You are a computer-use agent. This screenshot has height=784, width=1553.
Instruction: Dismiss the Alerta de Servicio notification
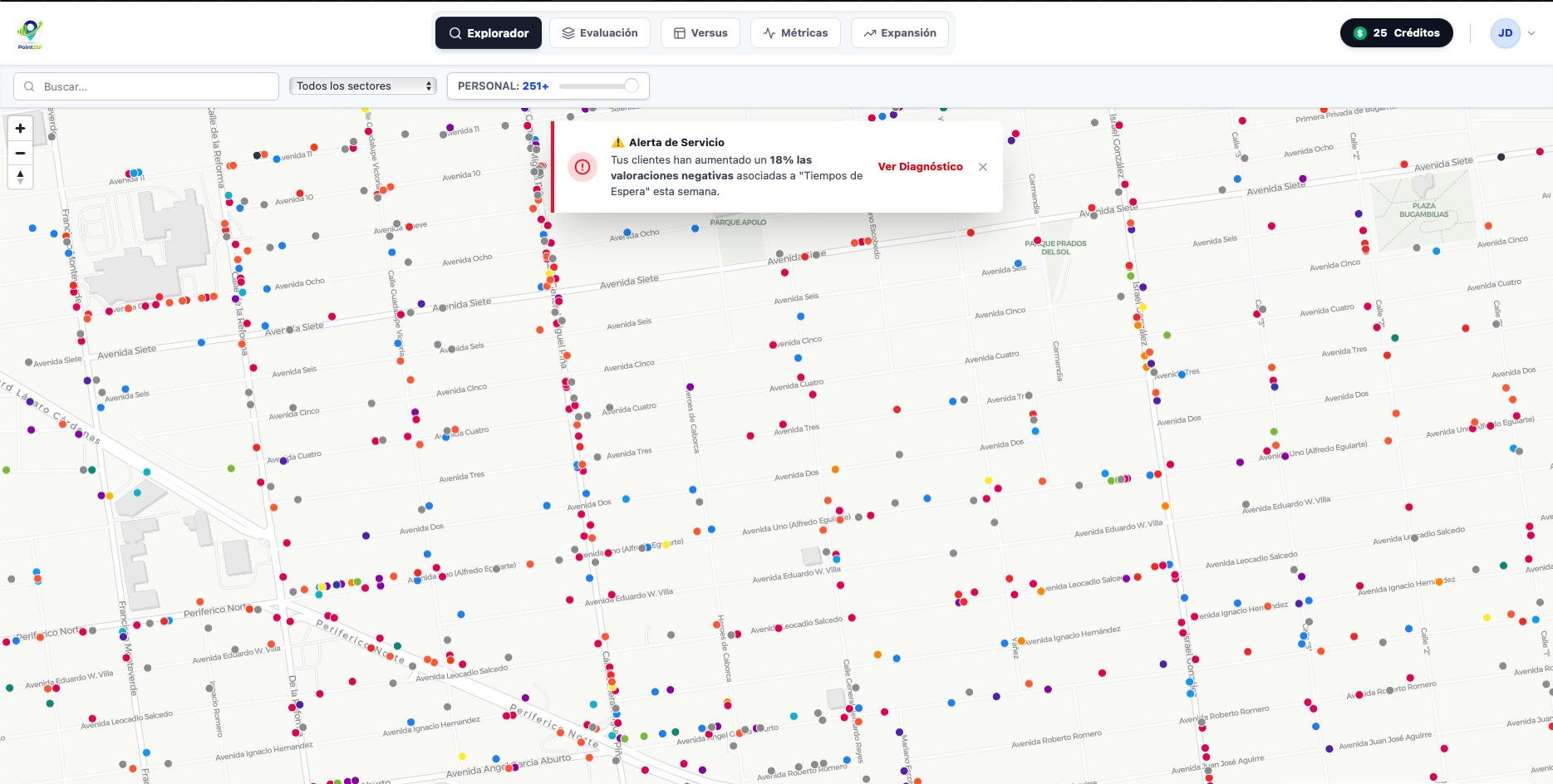983,167
